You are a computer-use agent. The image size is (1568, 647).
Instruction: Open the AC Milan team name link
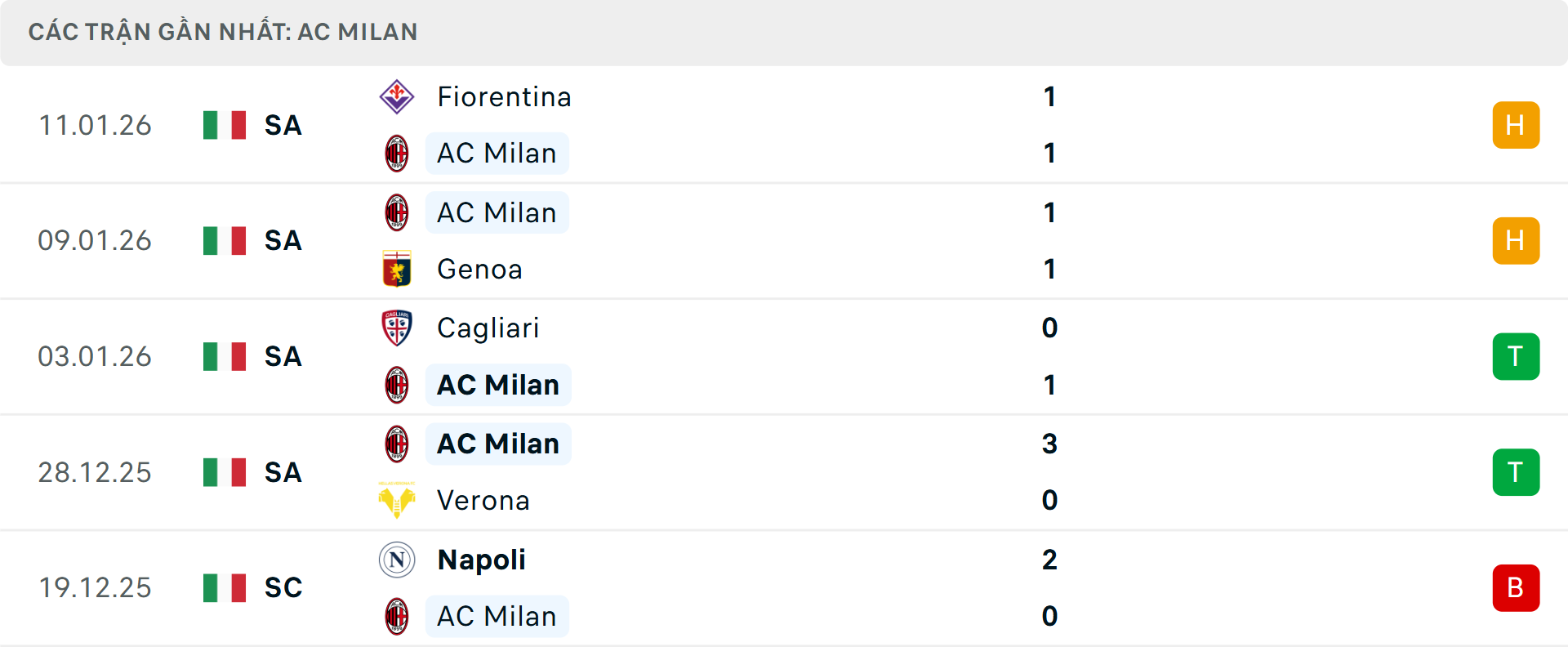click(x=497, y=153)
